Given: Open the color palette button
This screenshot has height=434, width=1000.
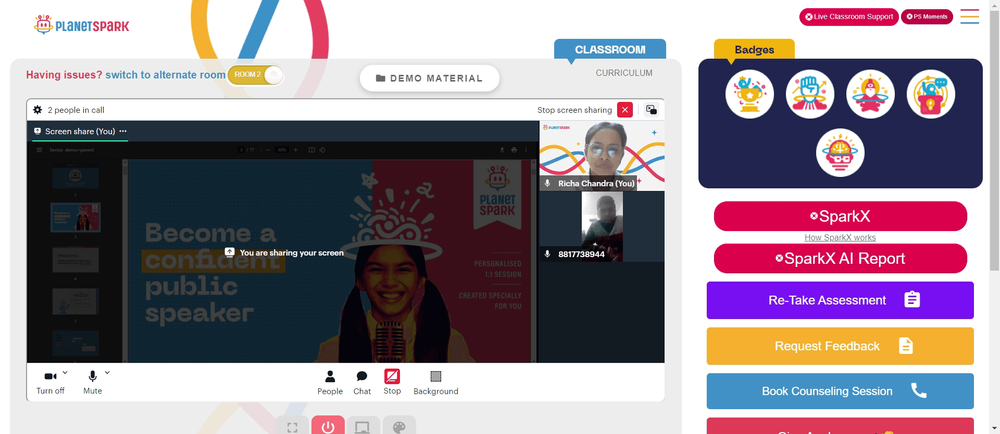Looking at the screenshot, I should pos(399,427).
